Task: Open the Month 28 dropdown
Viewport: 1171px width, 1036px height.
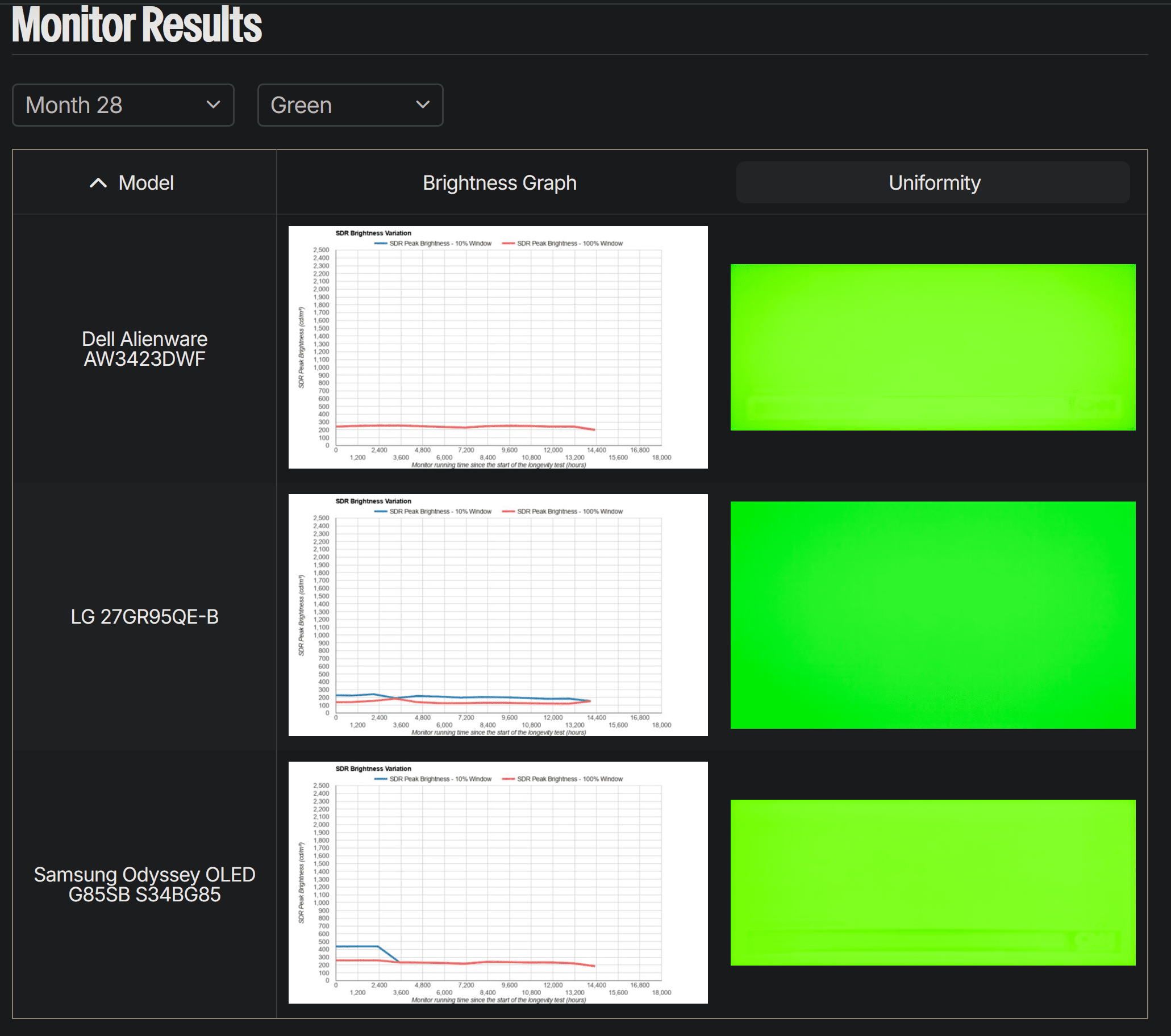Action: coord(123,105)
